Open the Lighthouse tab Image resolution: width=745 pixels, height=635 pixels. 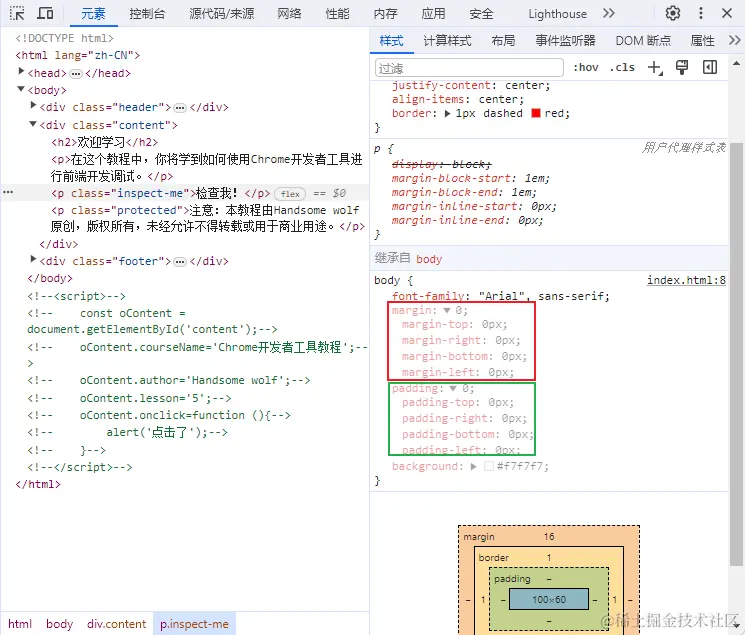[557, 14]
